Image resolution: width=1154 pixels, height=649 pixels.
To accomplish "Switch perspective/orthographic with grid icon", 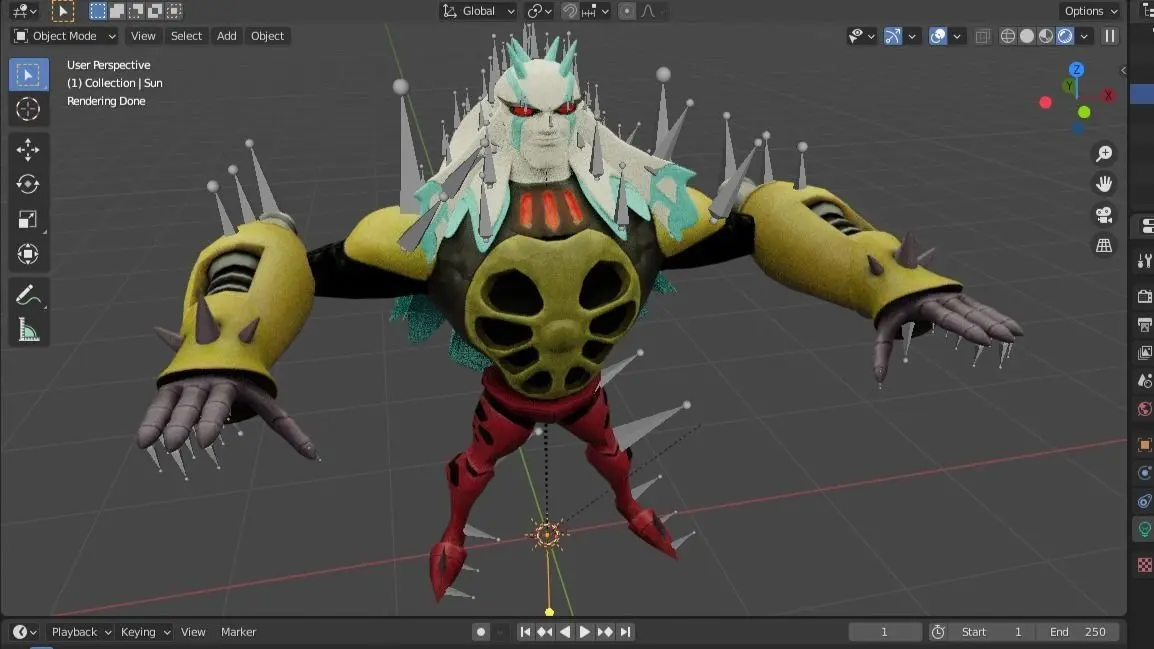I will [1104, 246].
